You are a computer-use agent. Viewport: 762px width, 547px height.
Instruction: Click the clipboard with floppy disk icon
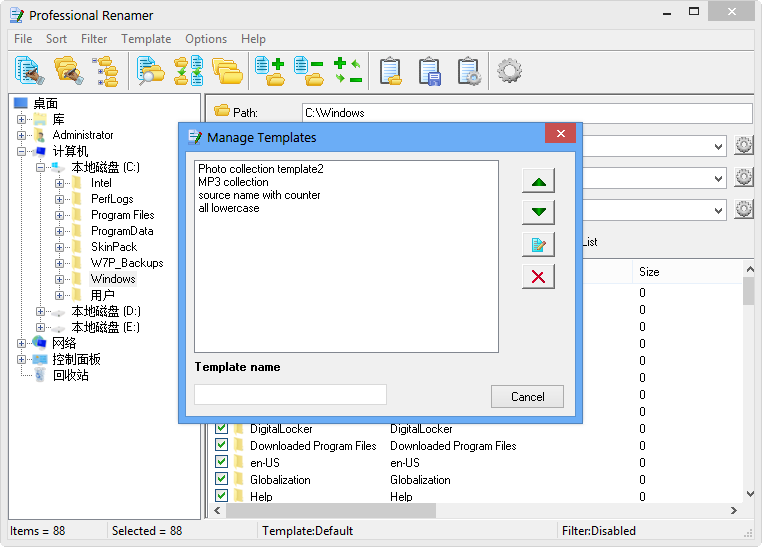[x=430, y=71]
